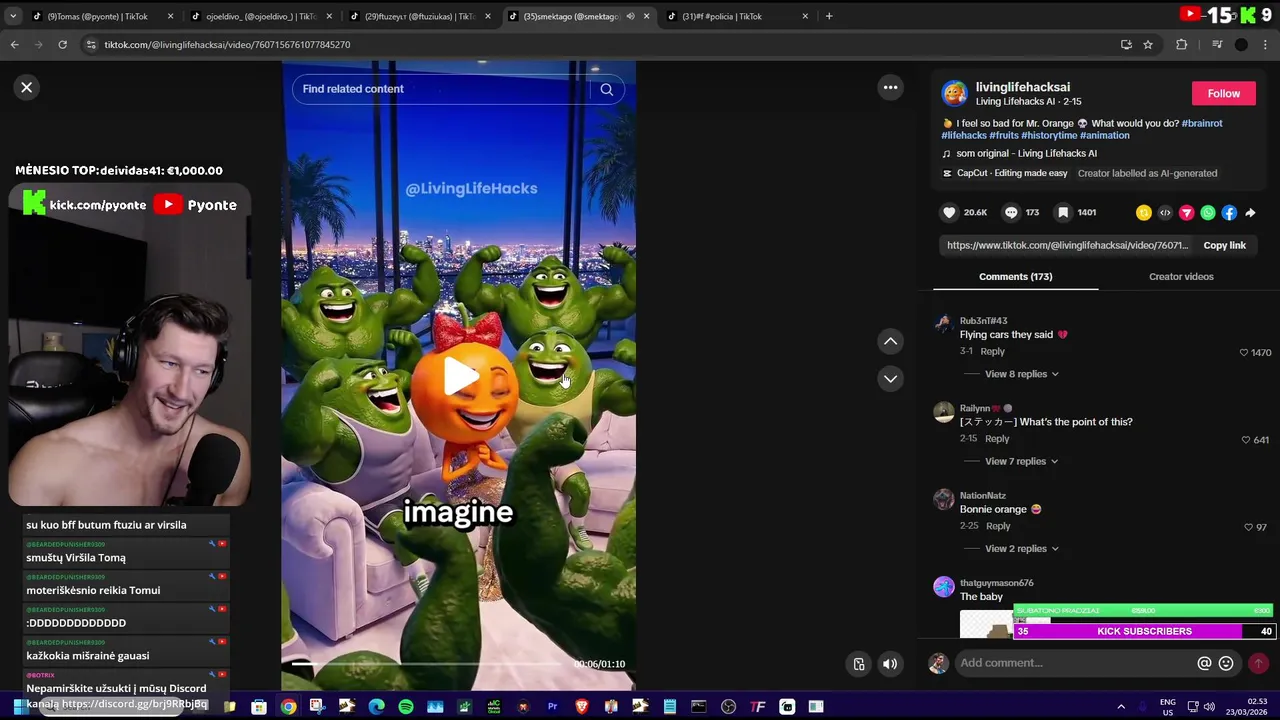Open the three-dots more options menu

click(x=890, y=87)
